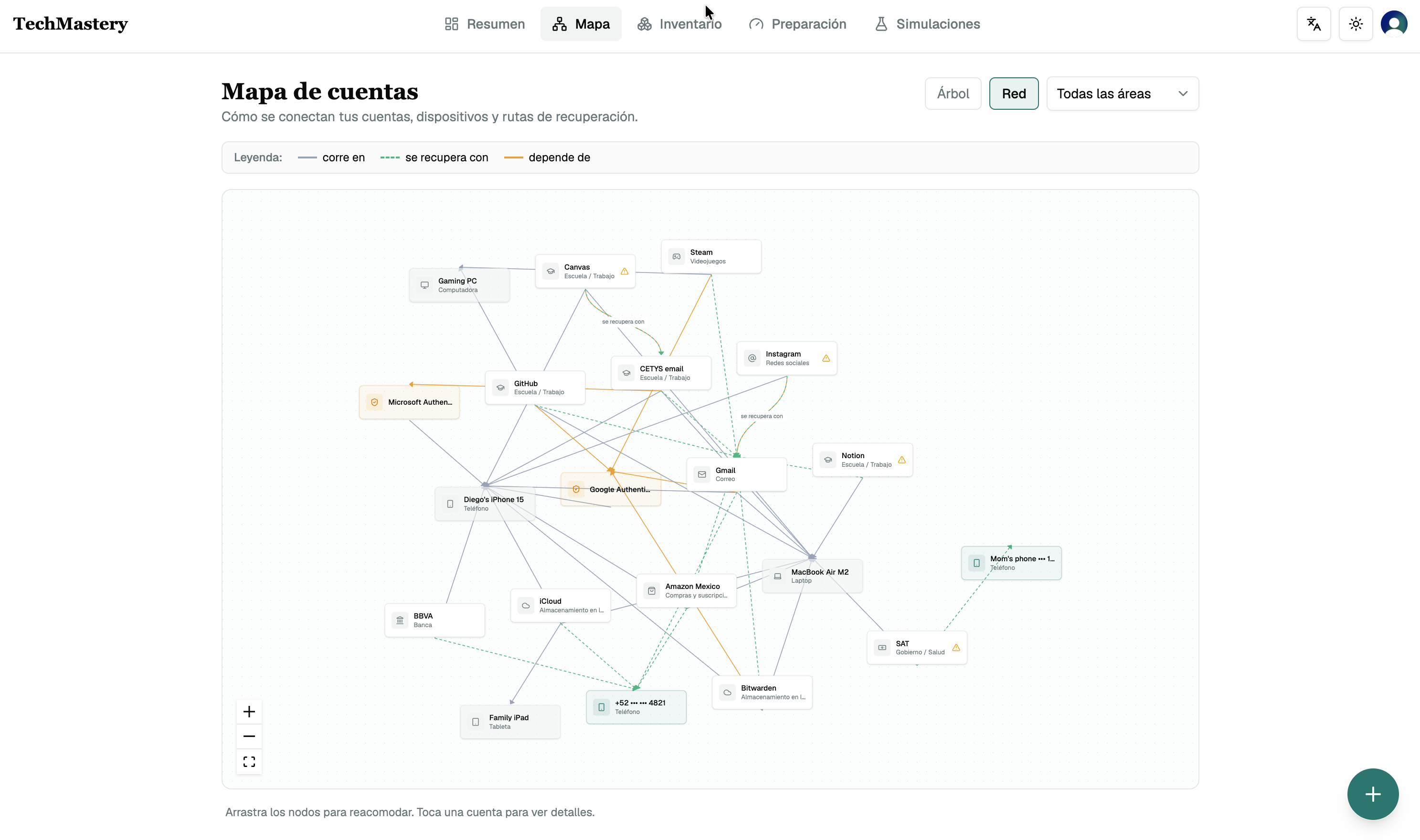Switch to the Red view

1014,94
